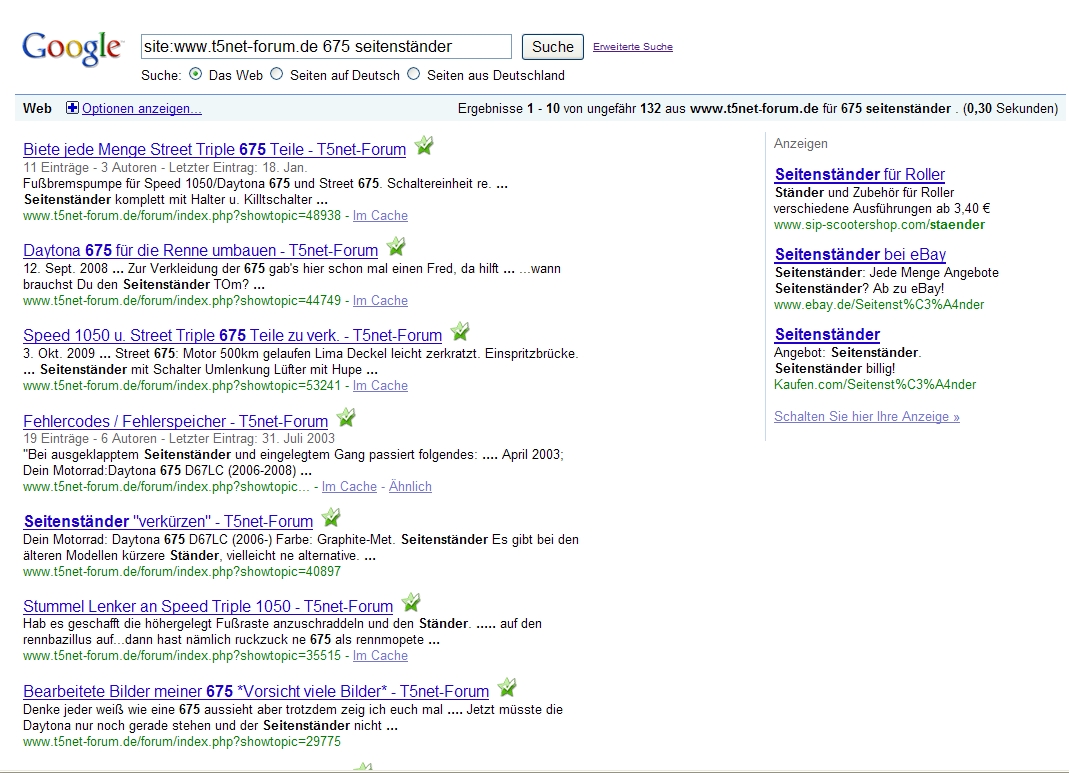
Task: Click the Google logo
Action: 72,49
